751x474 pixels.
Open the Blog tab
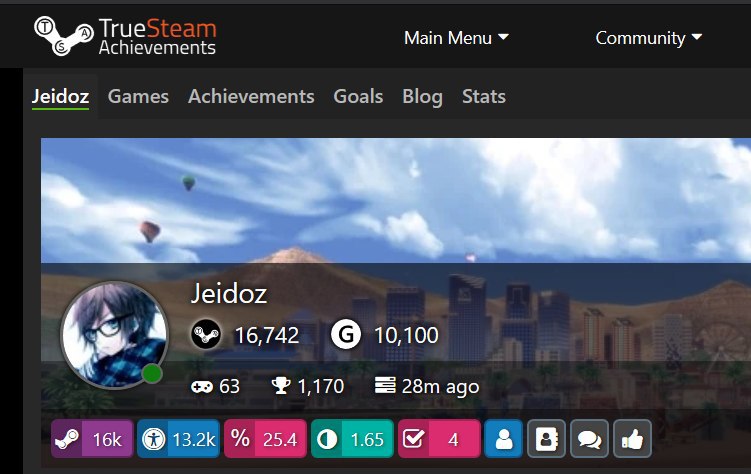click(422, 97)
